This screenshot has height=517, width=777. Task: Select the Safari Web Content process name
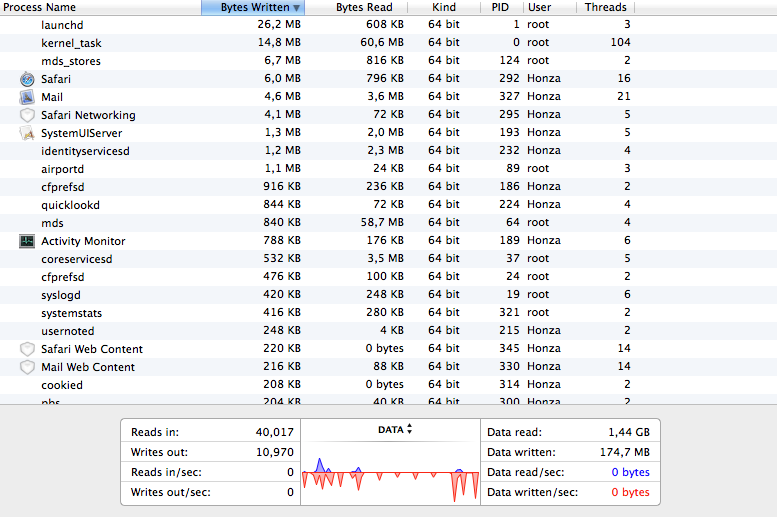coord(92,349)
